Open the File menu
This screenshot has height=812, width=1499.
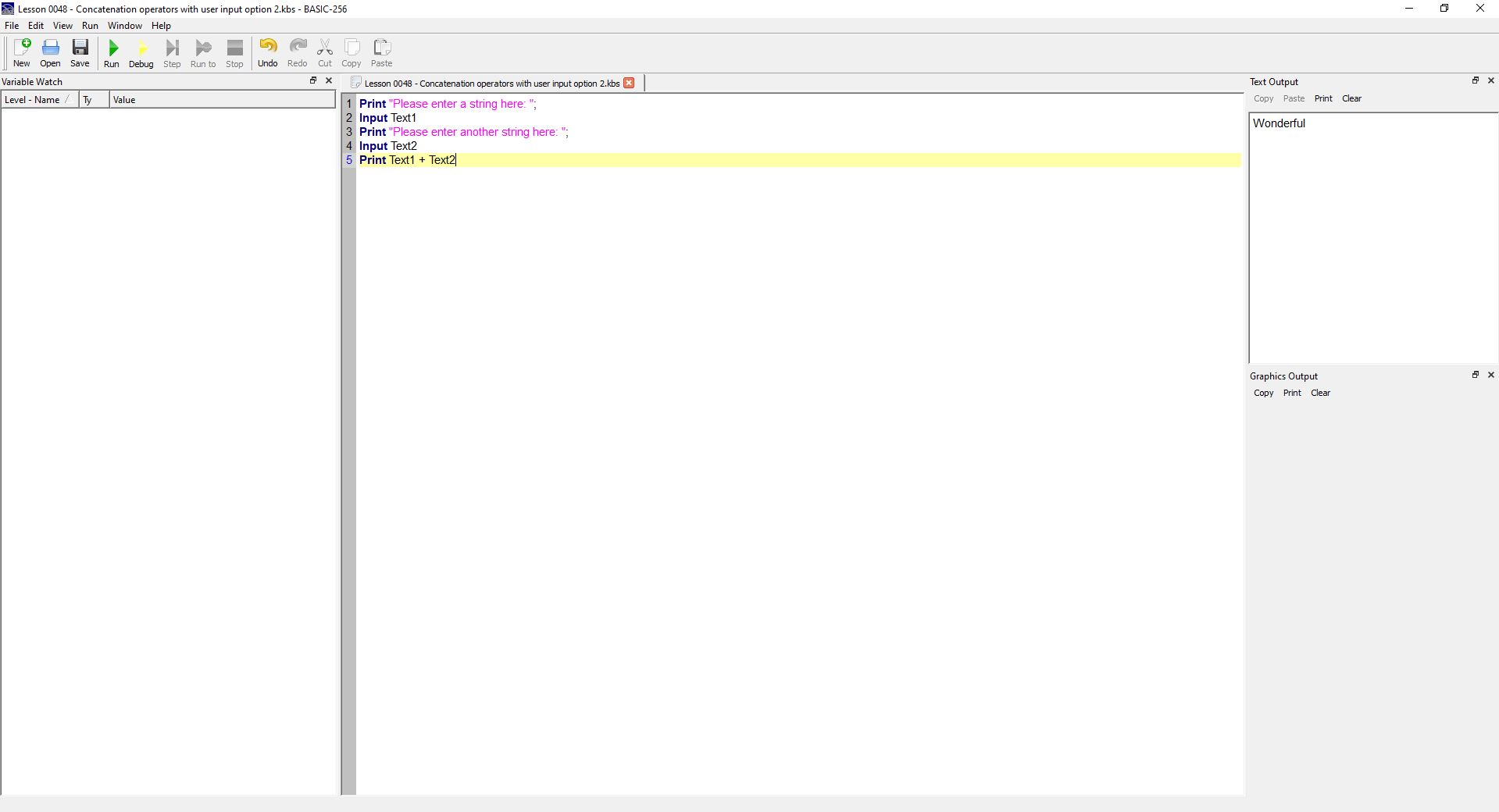[12, 26]
